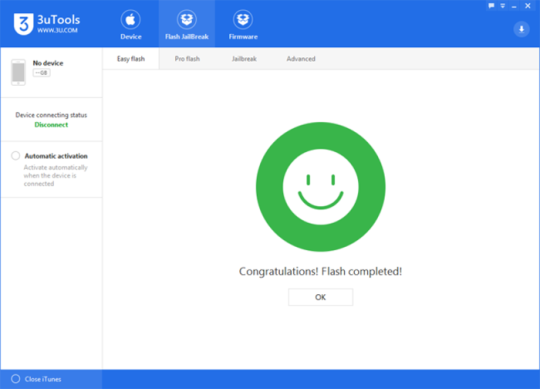Switch to the Easy flash tab
This screenshot has width=540, height=389.
[131, 59]
